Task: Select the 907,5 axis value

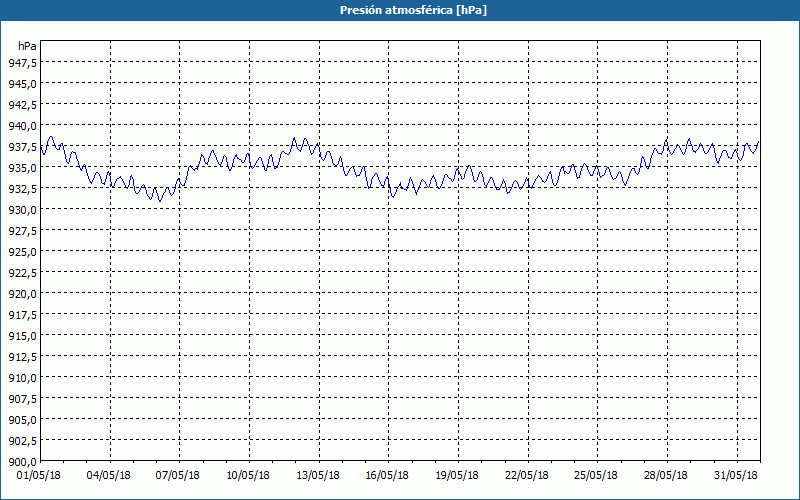Action: click(x=22, y=398)
